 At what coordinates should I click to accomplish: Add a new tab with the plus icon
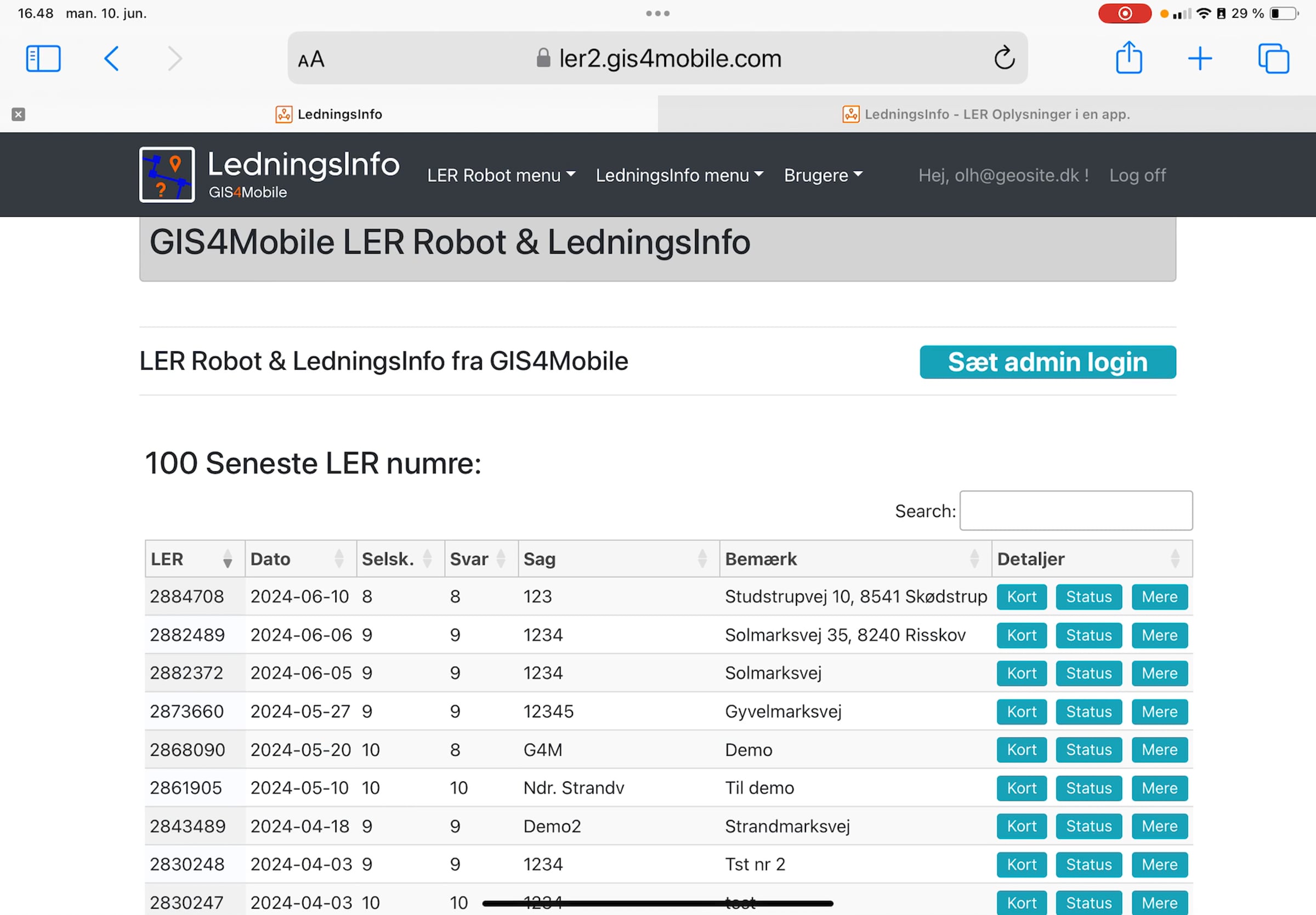(1200, 59)
